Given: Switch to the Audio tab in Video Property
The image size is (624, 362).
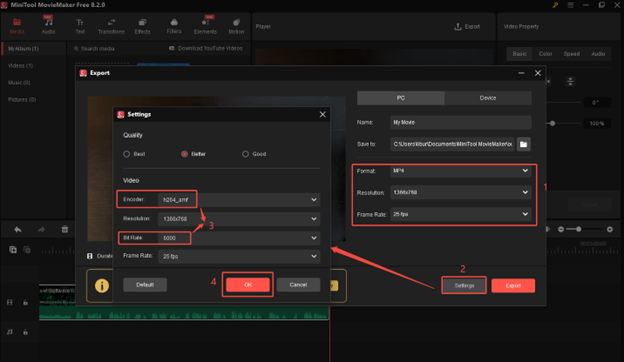Looking at the screenshot, I should (x=598, y=54).
